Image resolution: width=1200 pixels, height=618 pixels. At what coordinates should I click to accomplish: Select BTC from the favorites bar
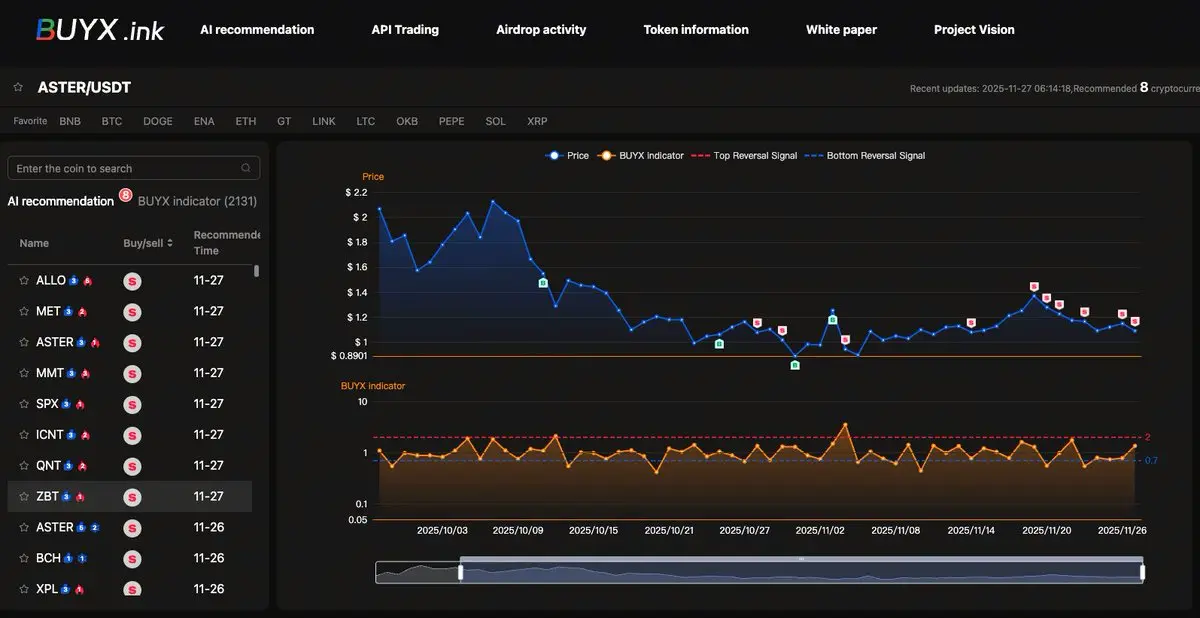112,121
